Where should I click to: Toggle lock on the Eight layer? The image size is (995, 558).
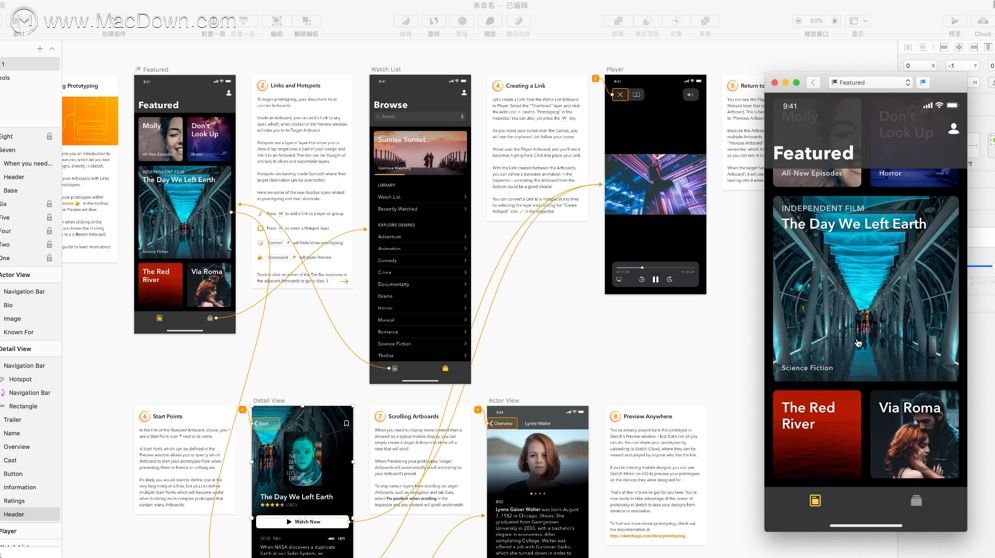click(49, 136)
